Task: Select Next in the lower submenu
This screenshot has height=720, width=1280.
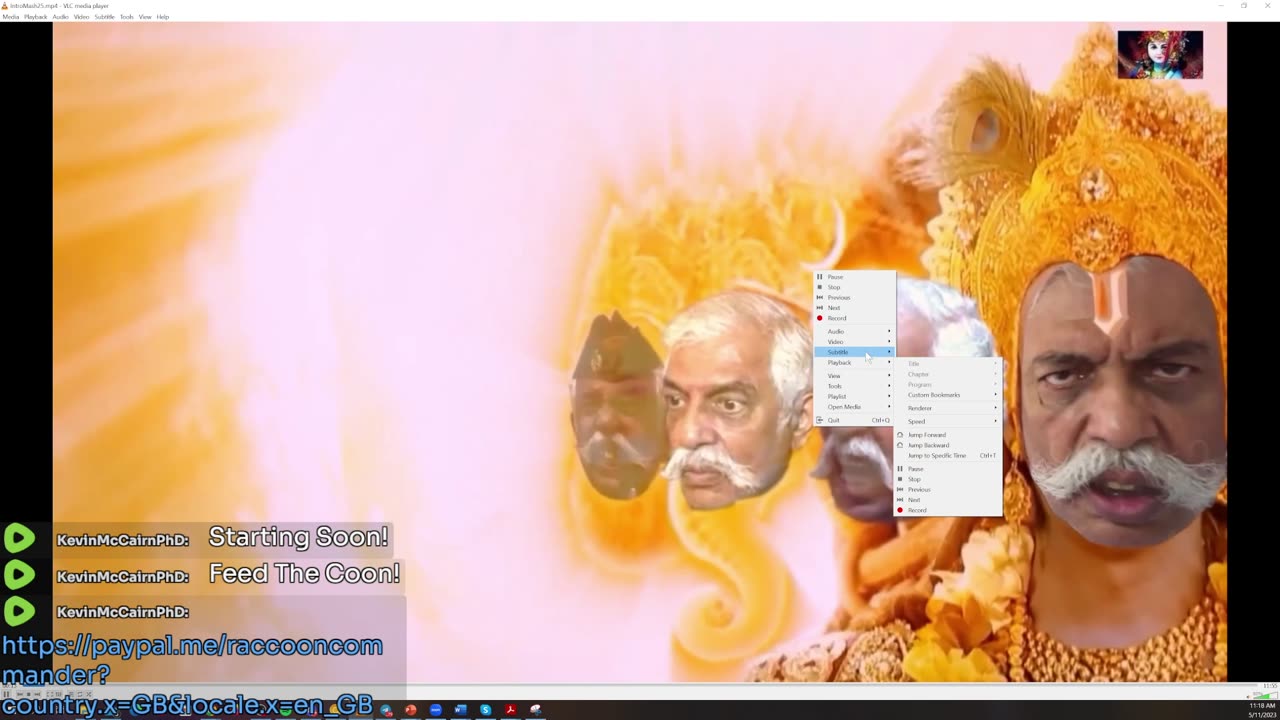Action: (947, 500)
